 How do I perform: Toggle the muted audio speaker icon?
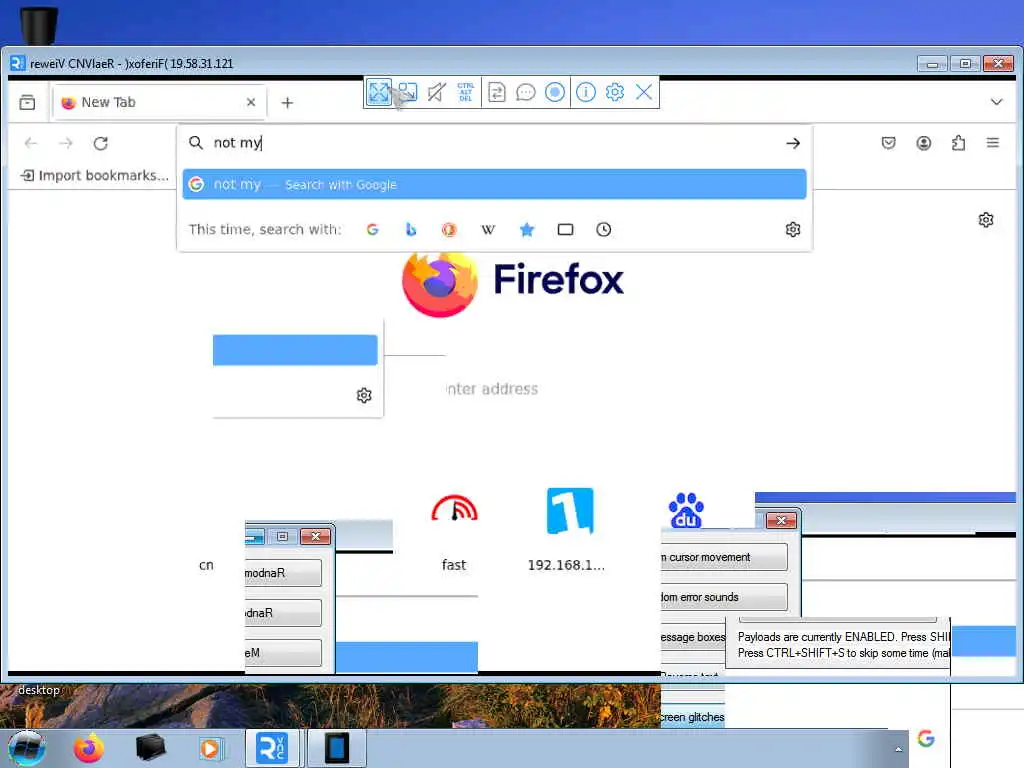point(436,92)
